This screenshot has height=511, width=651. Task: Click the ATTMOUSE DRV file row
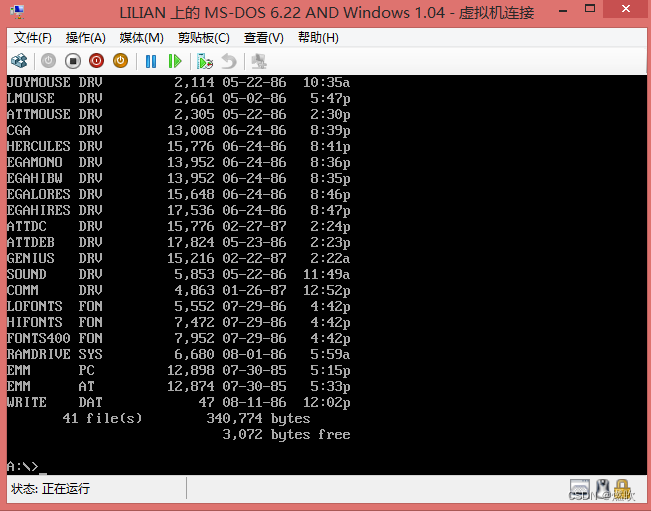[x=179, y=114]
